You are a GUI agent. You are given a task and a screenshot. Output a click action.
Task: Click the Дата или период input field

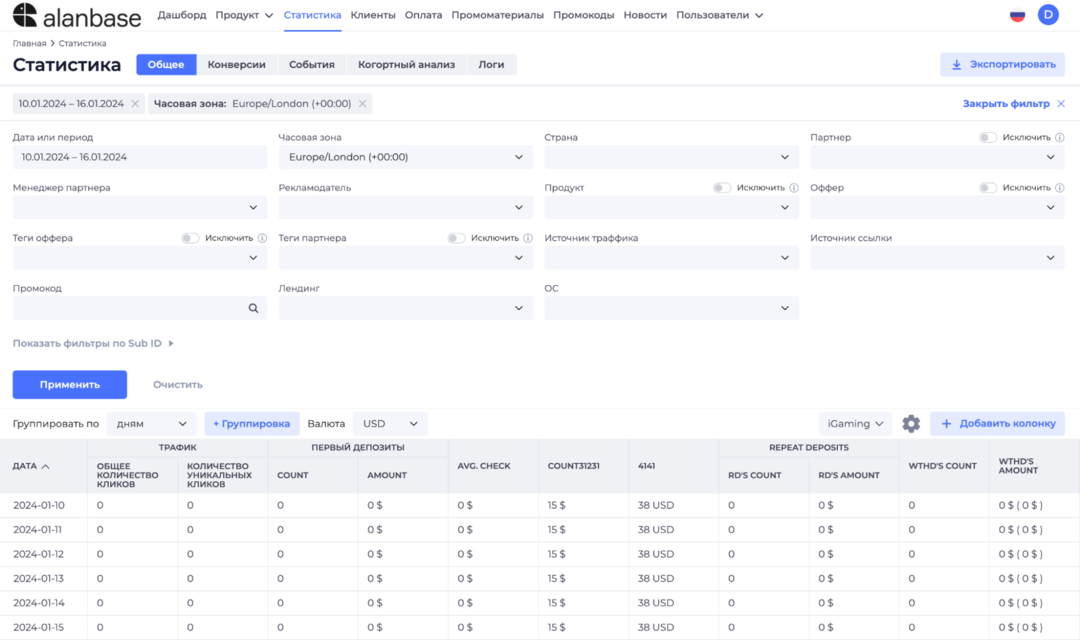coord(139,157)
